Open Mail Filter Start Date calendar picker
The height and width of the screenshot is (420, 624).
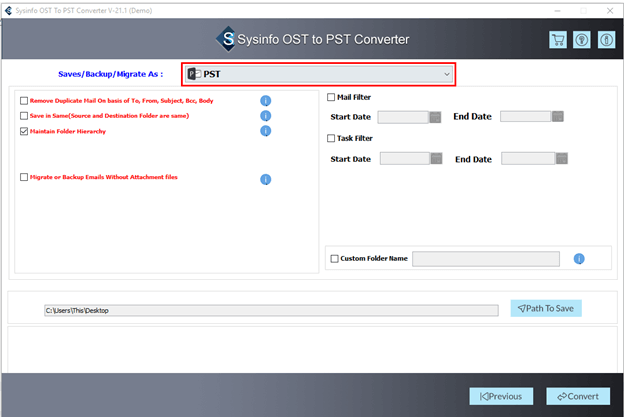click(x=435, y=117)
